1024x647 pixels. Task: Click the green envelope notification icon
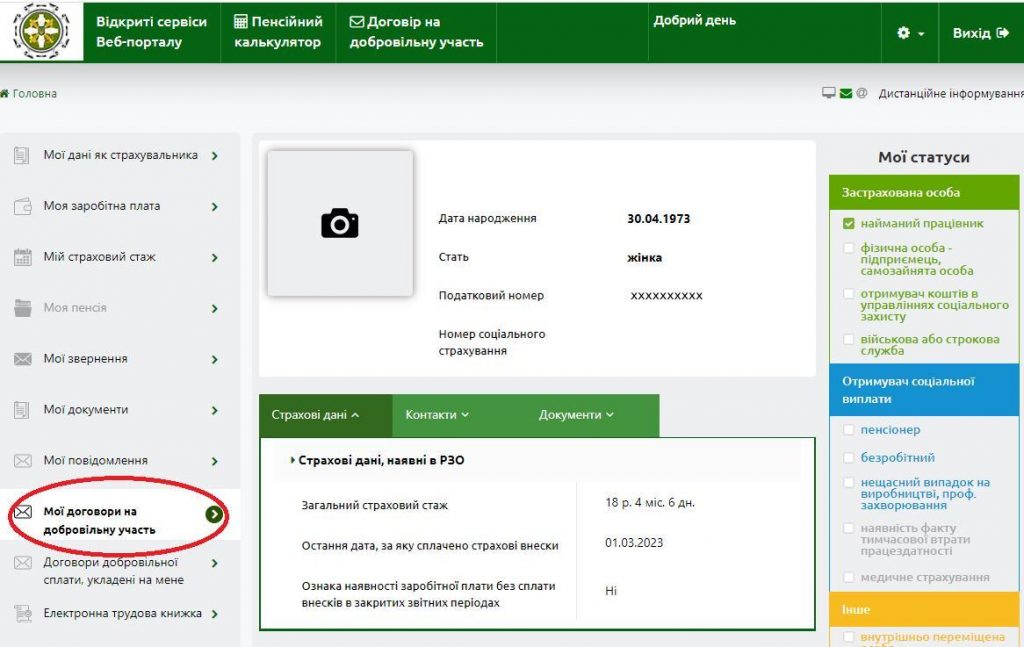846,93
